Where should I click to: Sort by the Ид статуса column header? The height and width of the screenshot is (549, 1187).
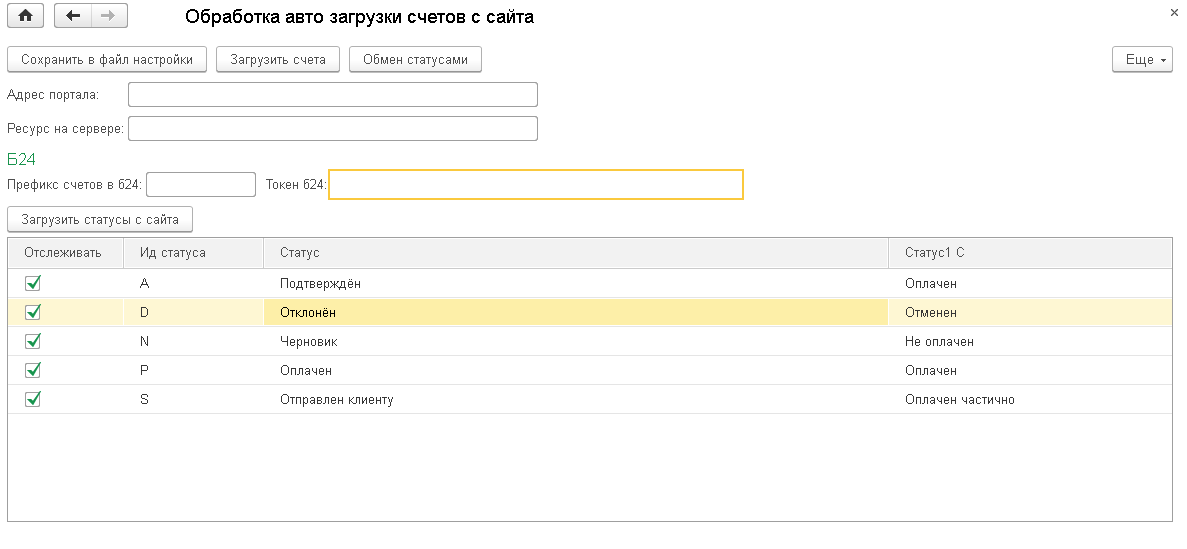coord(194,253)
